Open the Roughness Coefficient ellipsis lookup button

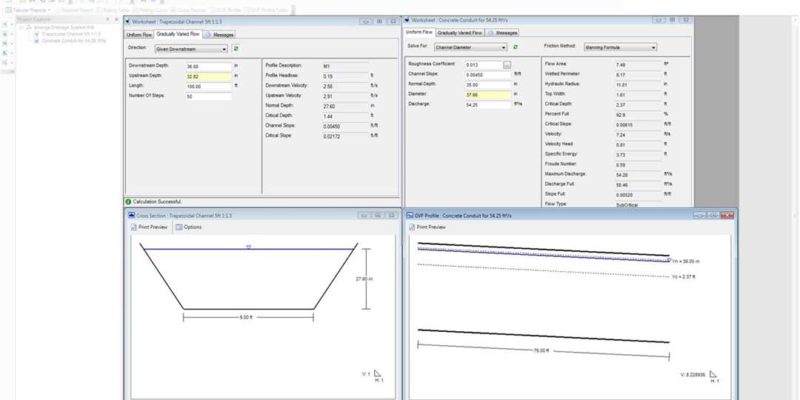coord(507,64)
